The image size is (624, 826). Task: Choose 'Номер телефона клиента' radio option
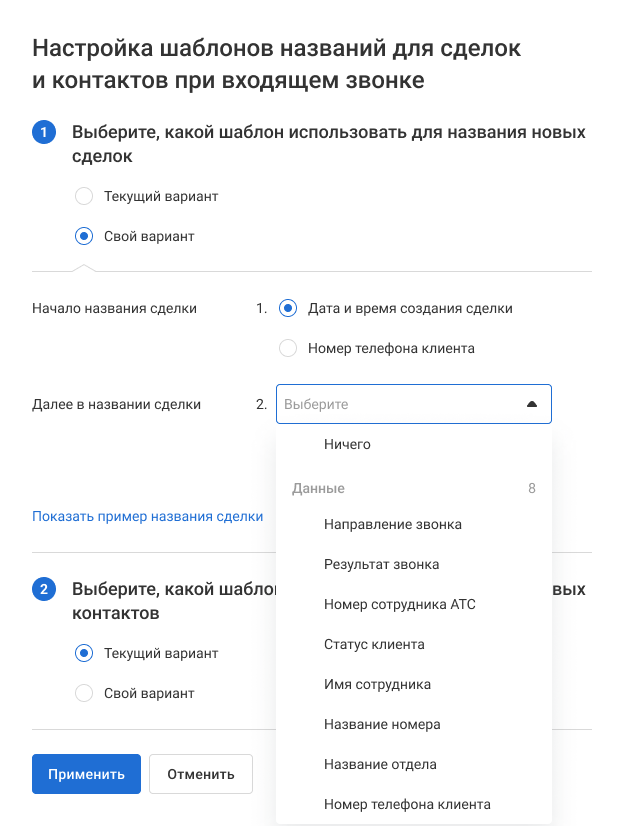(x=288, y=348)
